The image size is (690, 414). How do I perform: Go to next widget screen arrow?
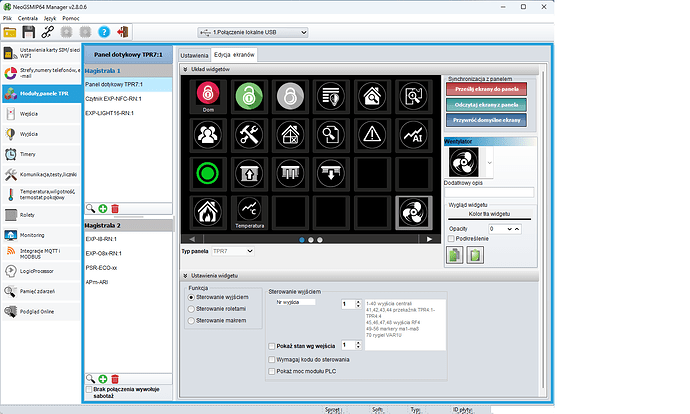429,239
